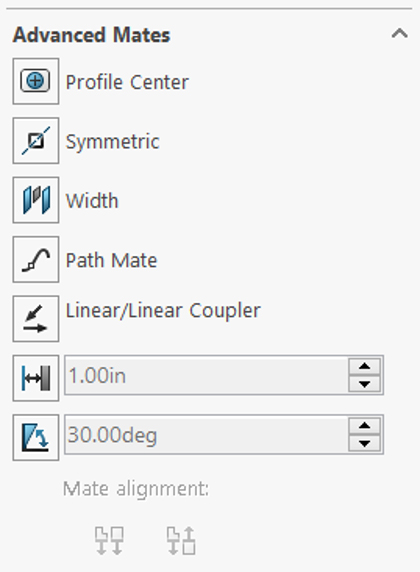The width and height of the screenshot is (420, 572).
Task: Click the 1.00in distance input field
Action: point(206,375)
